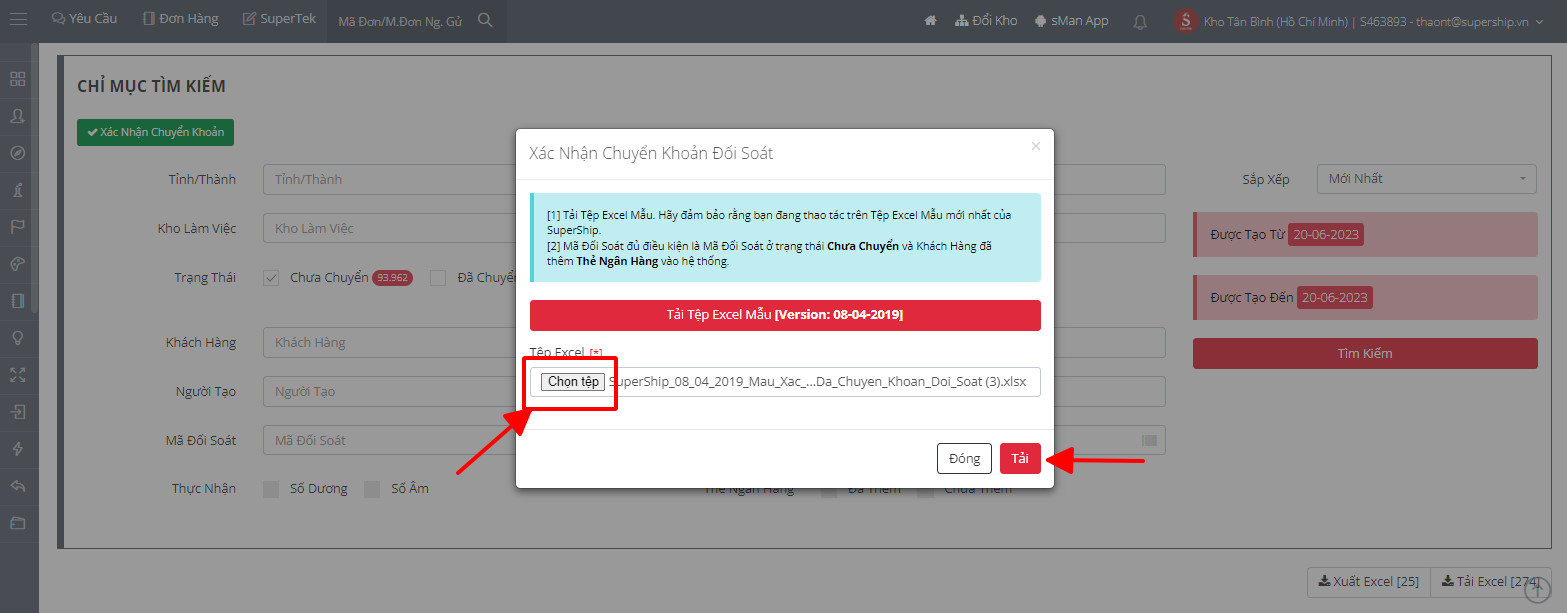The height and width of the screenshot is (613, 1567).
Task: Check the Số Dương checkbox
Action: click(x=271, y=489)
